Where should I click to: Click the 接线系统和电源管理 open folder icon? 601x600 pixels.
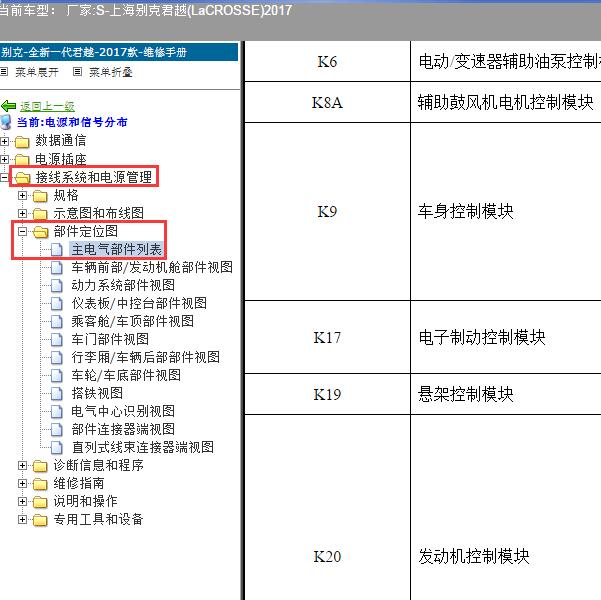pos(23,178)
